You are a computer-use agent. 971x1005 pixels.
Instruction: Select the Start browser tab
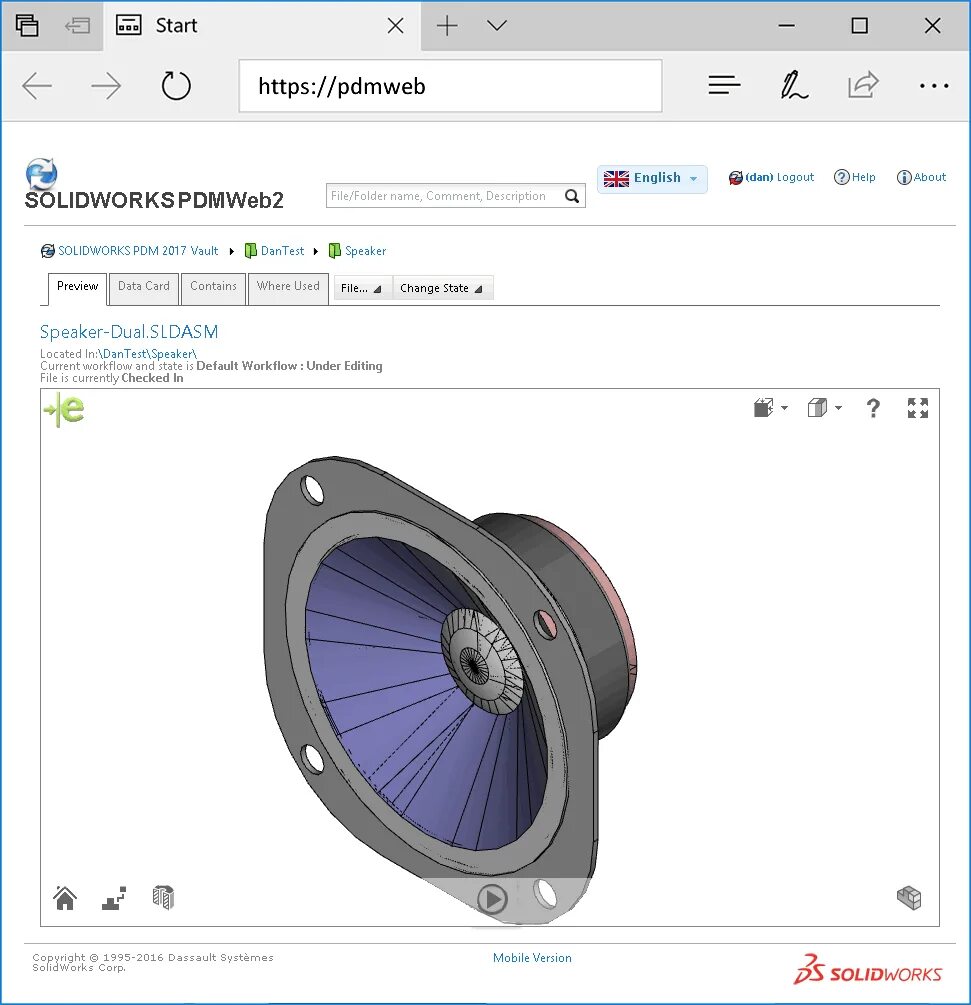pos(261,26)
